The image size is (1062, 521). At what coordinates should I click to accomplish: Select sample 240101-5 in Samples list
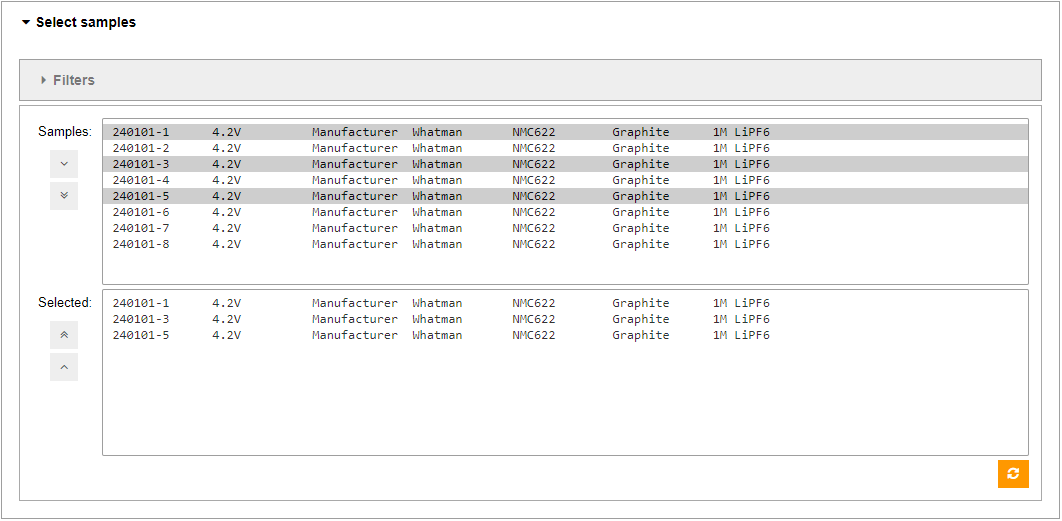[x=565, y=196]
